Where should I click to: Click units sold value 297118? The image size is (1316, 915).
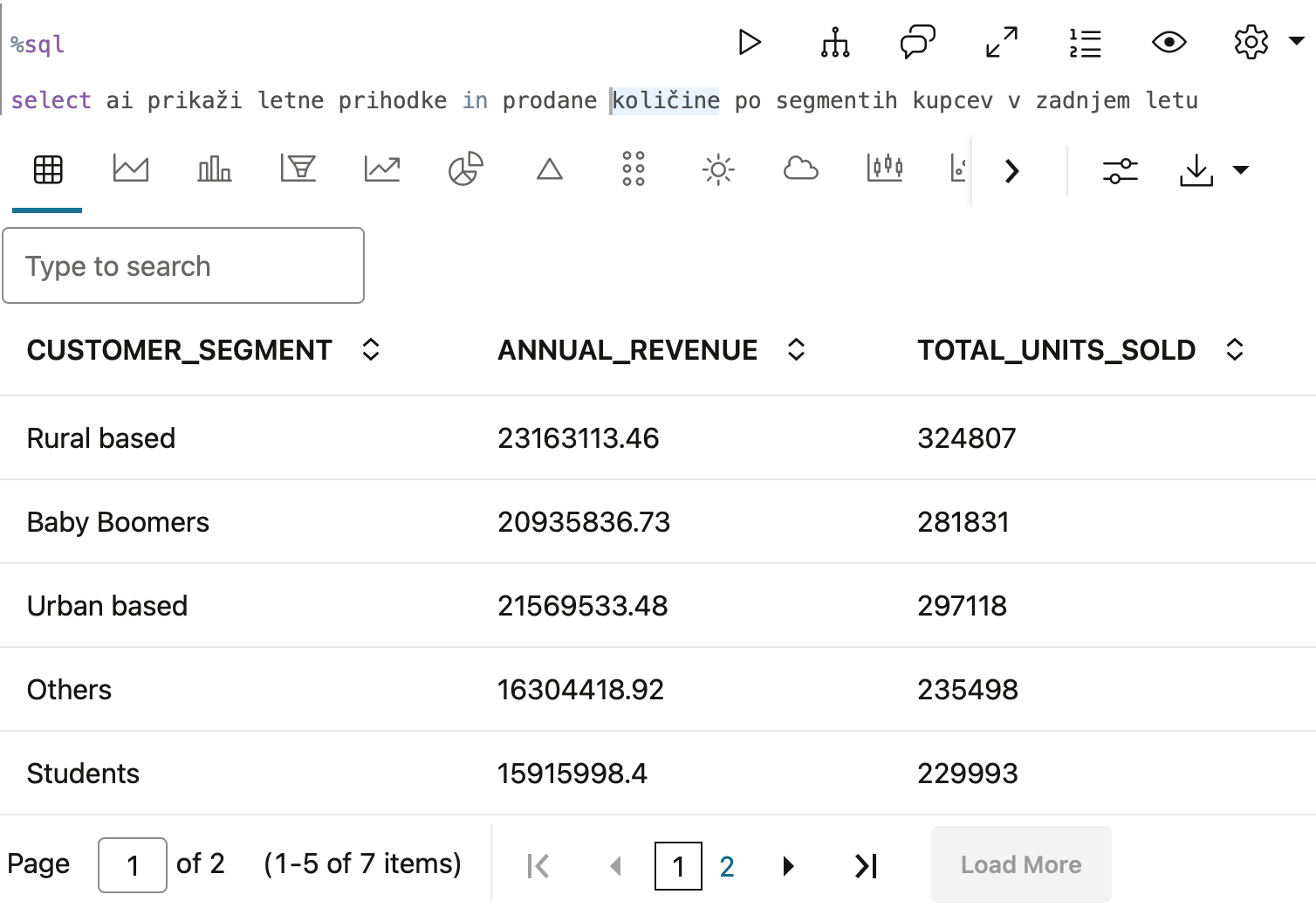(963, 605)
